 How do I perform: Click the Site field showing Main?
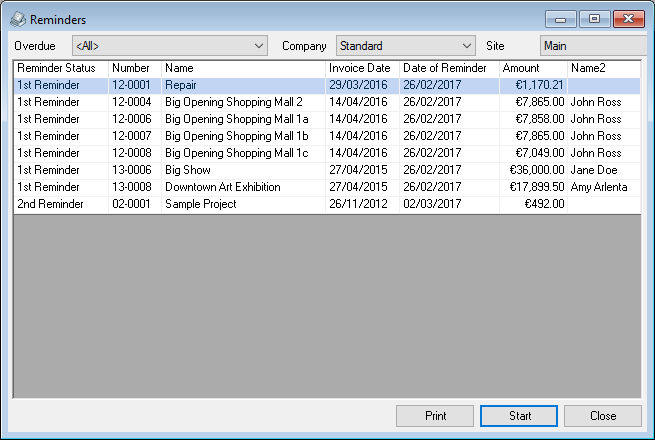coord(590,45)
